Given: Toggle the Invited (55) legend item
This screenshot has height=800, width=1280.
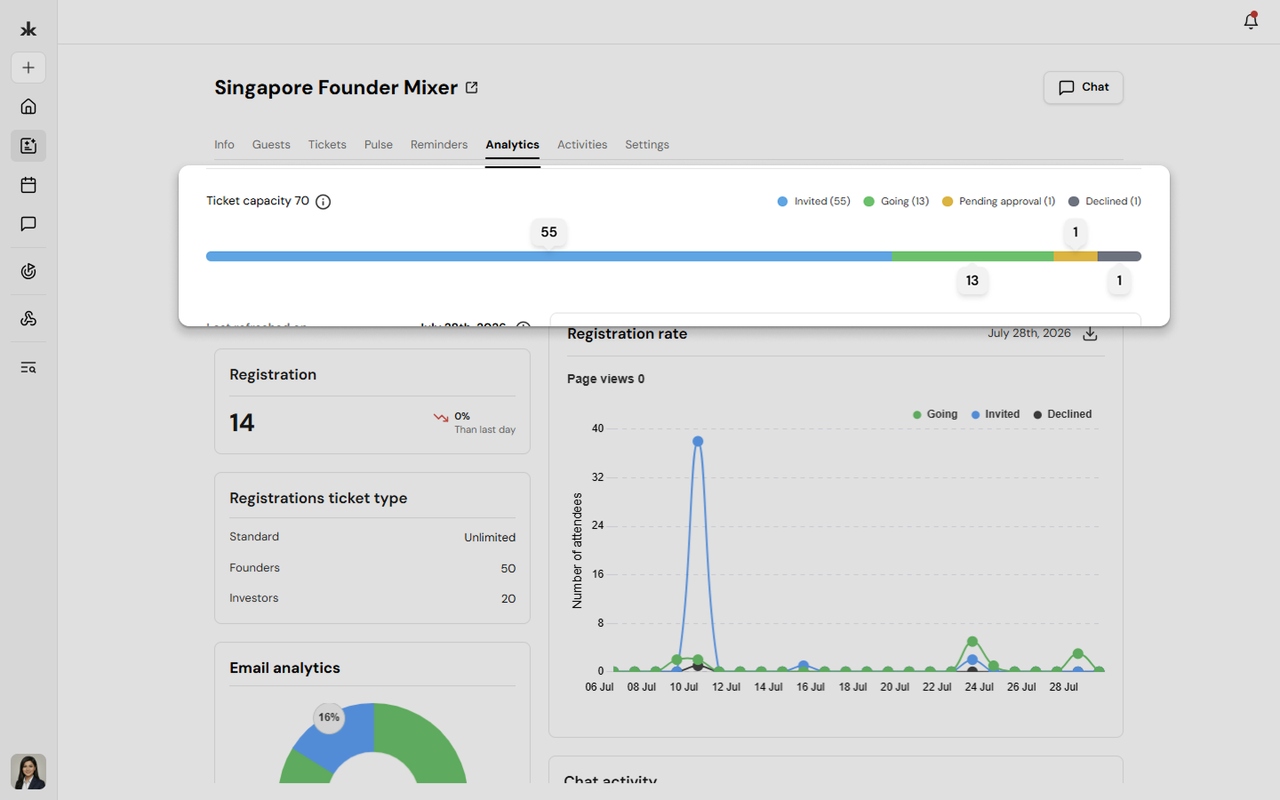Looking at the screenshot, I should click(814, 201).
